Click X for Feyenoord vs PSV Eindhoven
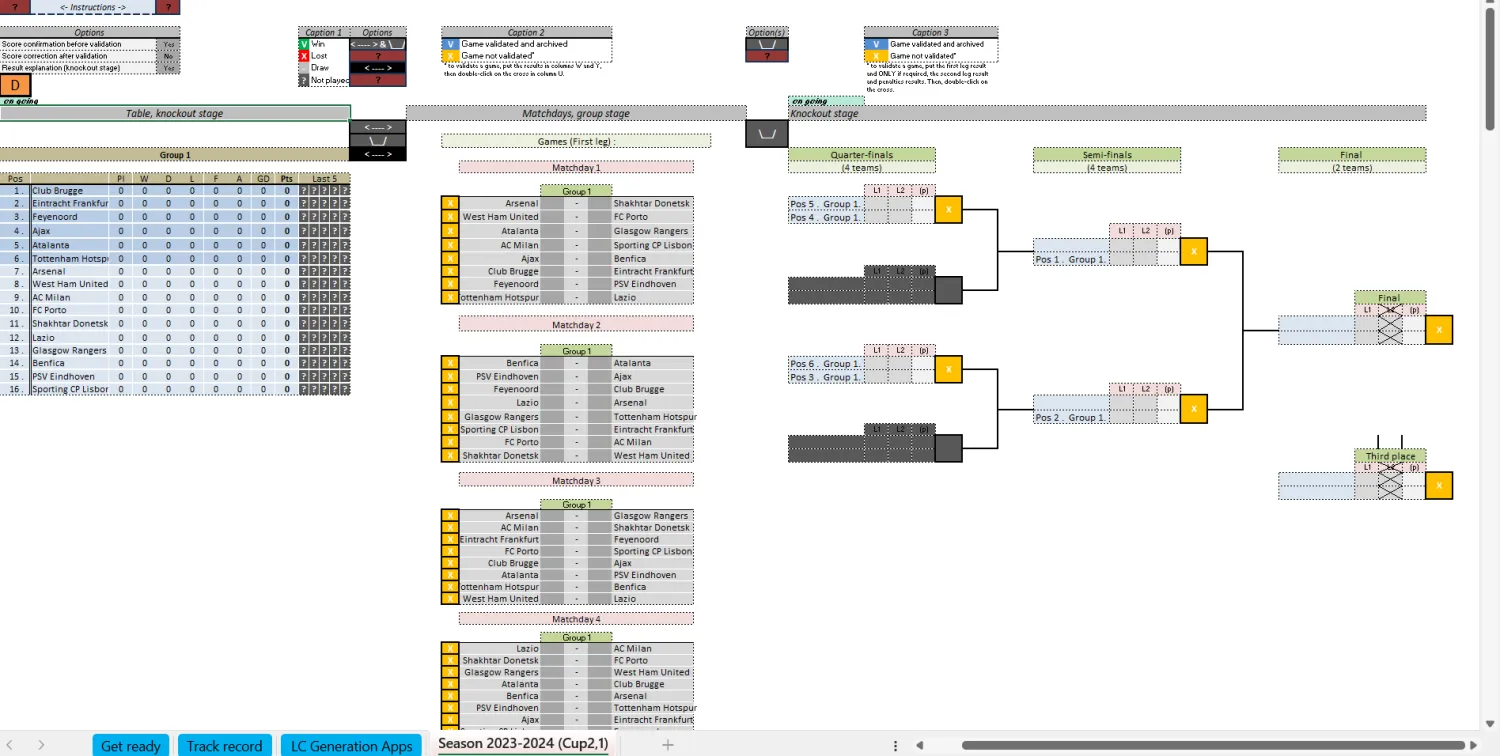 450,284
